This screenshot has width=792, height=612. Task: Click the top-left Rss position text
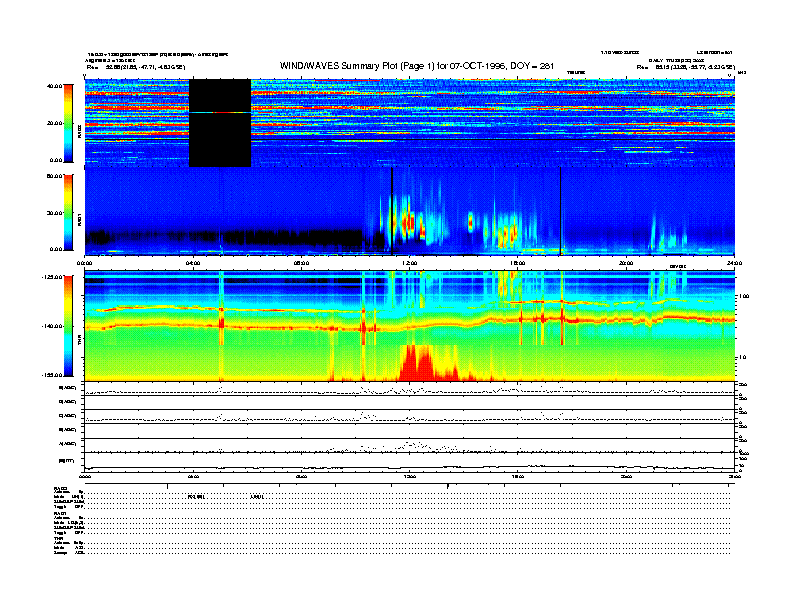136,67
